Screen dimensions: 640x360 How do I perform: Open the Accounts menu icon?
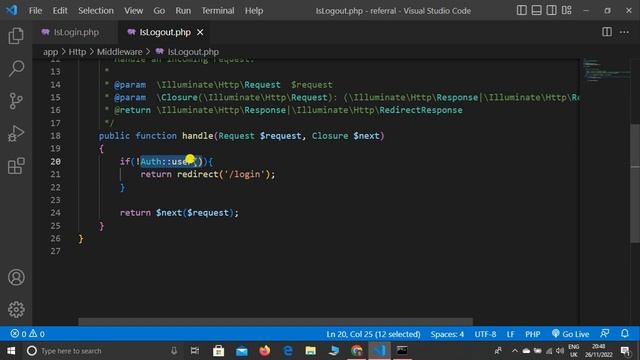click(16, 277)
